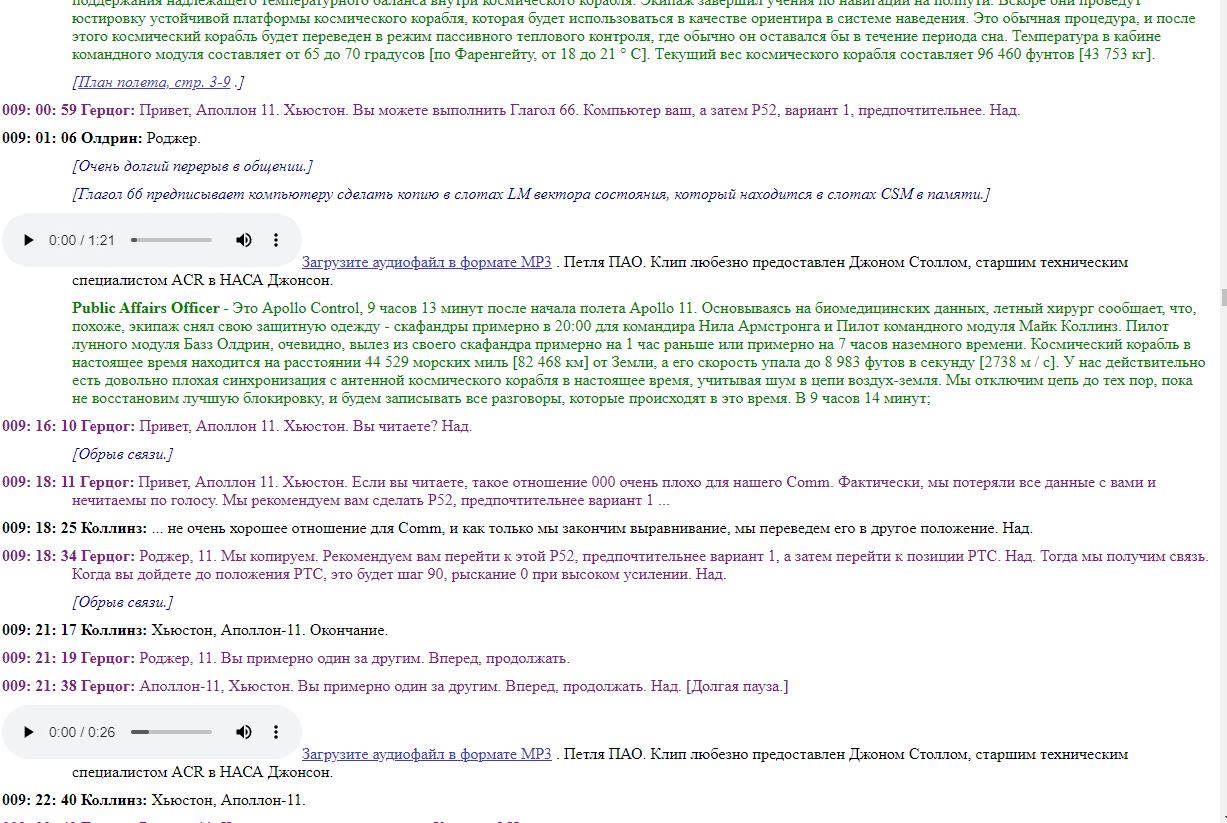Click the note starting 'Глагол 66 предписывает компьютеру'
Image resolution: width=1227 pixels, height=823 pixels.
pyautogui.click(x=530, y=194)
